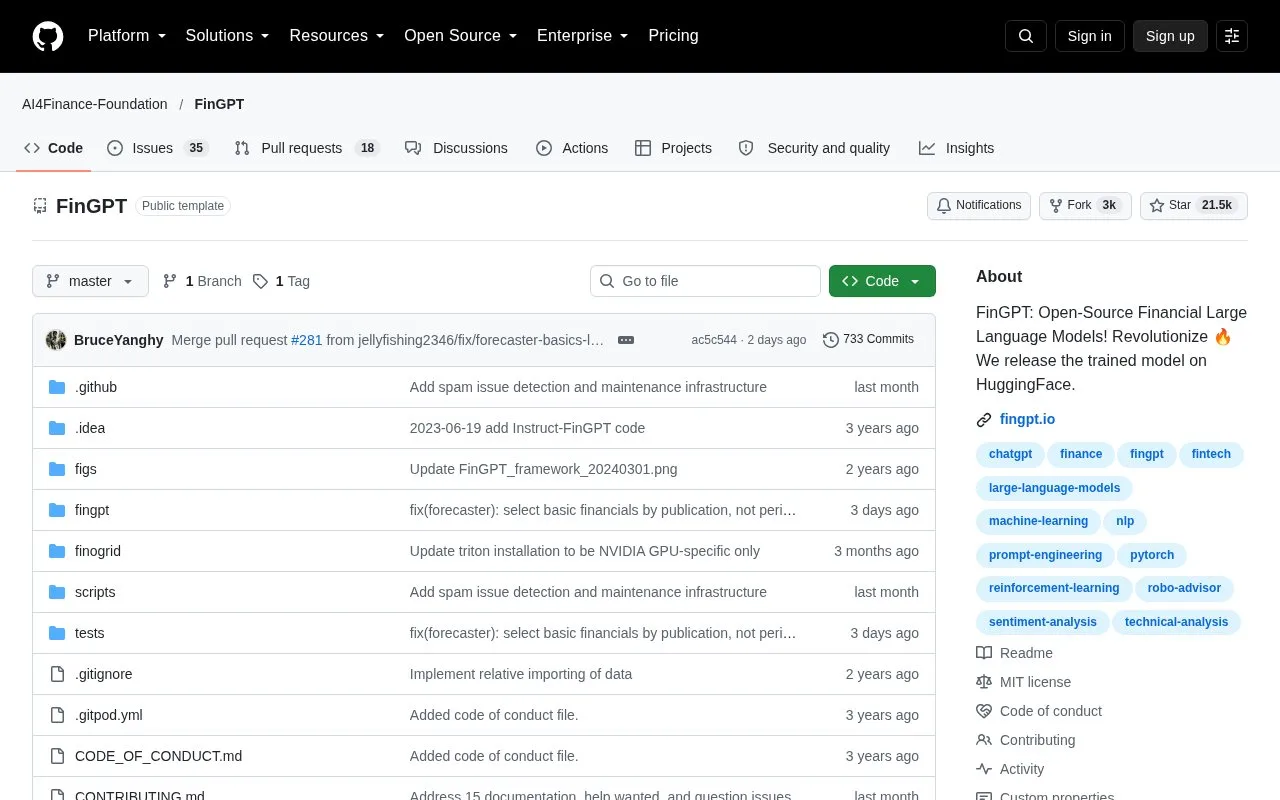Click the Notifications button
Viewport: 1280px width, 800px height.
tap(979, 205)
